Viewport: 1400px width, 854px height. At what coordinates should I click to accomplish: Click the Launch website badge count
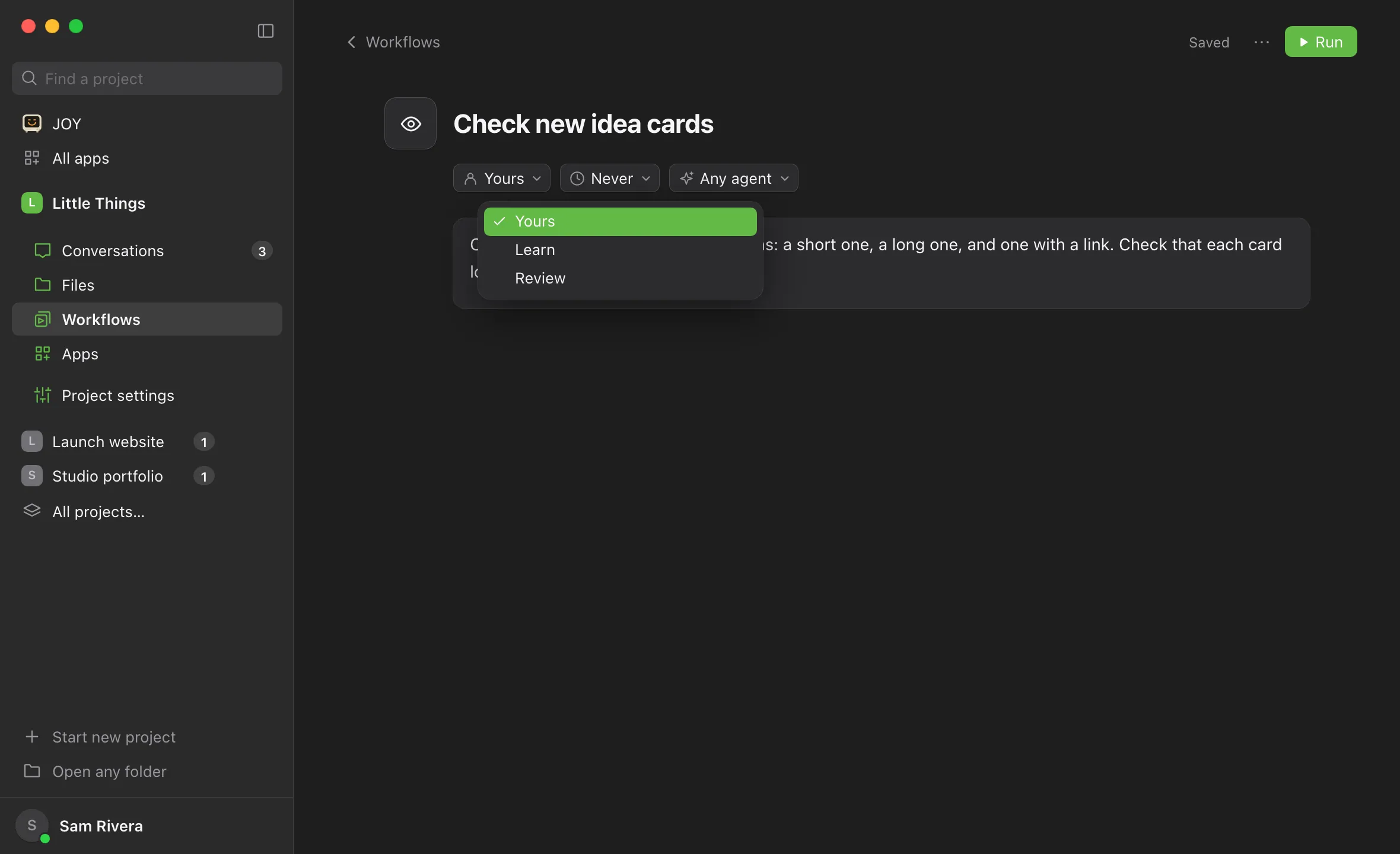point(204,442)
